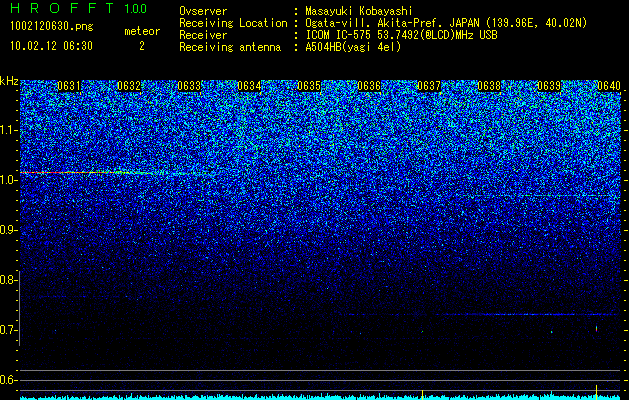Click the 0637 time marker
The image size is (629, 400).
429,86
